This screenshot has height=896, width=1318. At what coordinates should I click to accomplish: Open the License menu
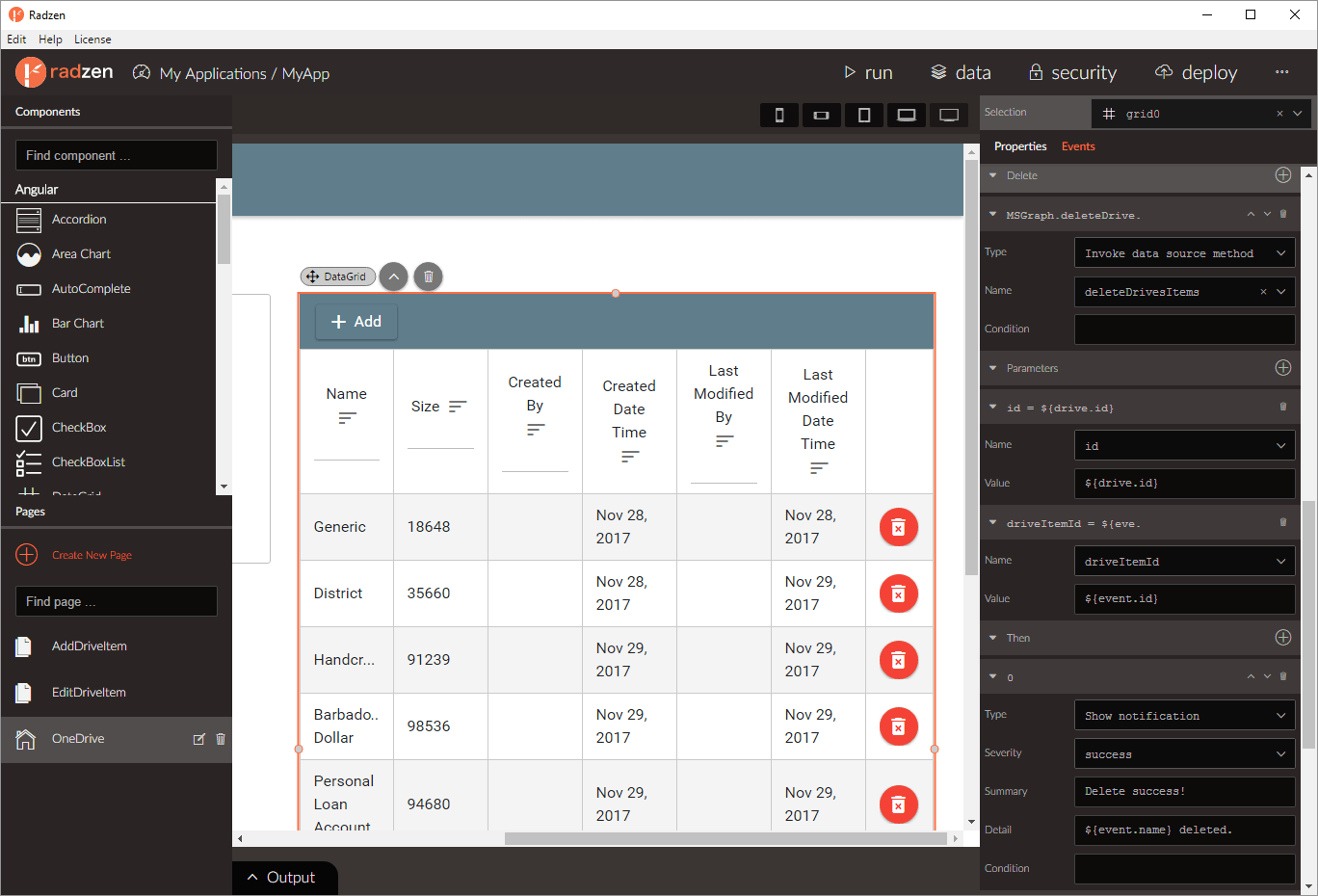click(92, 40)
